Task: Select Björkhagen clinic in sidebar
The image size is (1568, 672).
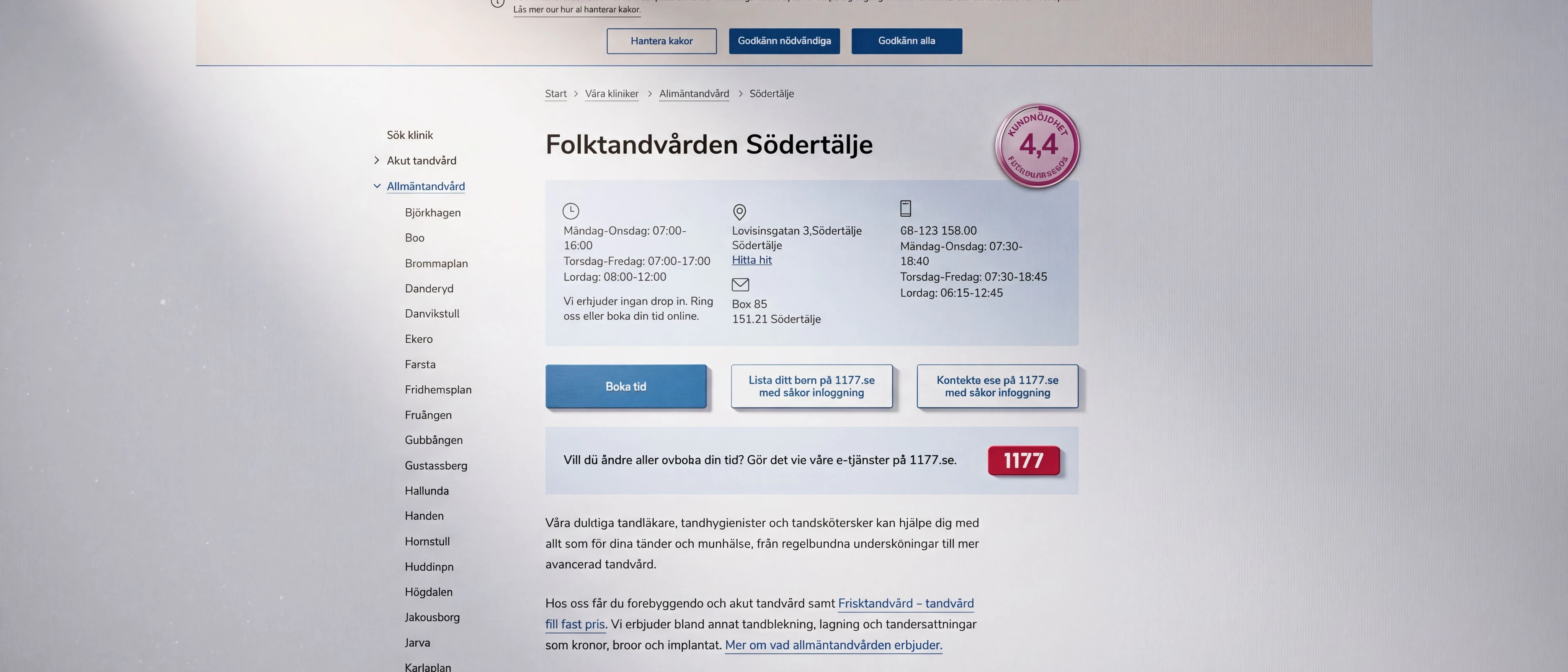Action: pyautogui.click(x=433, y=213)
